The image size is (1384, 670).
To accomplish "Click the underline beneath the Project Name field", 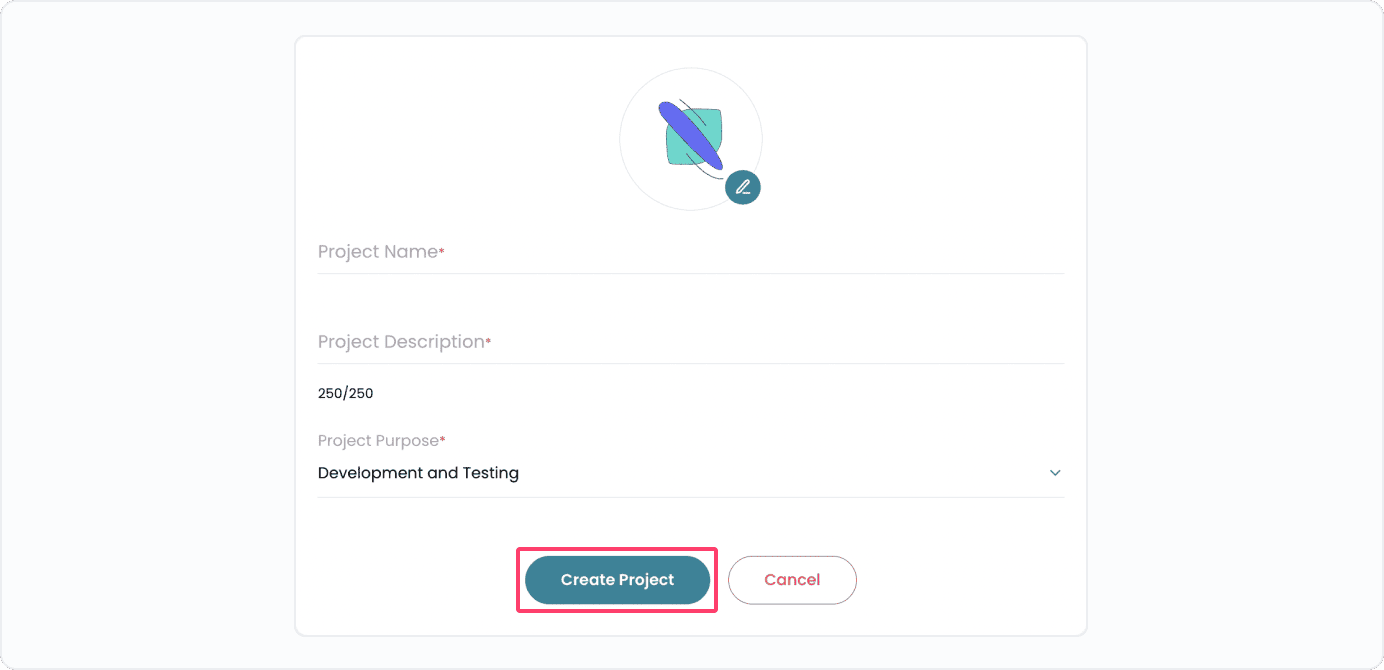I will pos(690,273).
